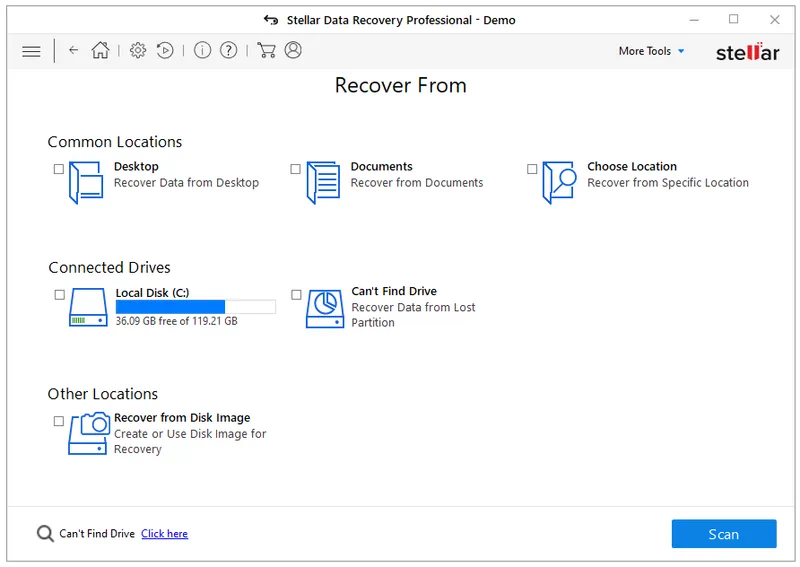Click the shopping cart buy icon

pyautogui.click(x=266, y=50)
